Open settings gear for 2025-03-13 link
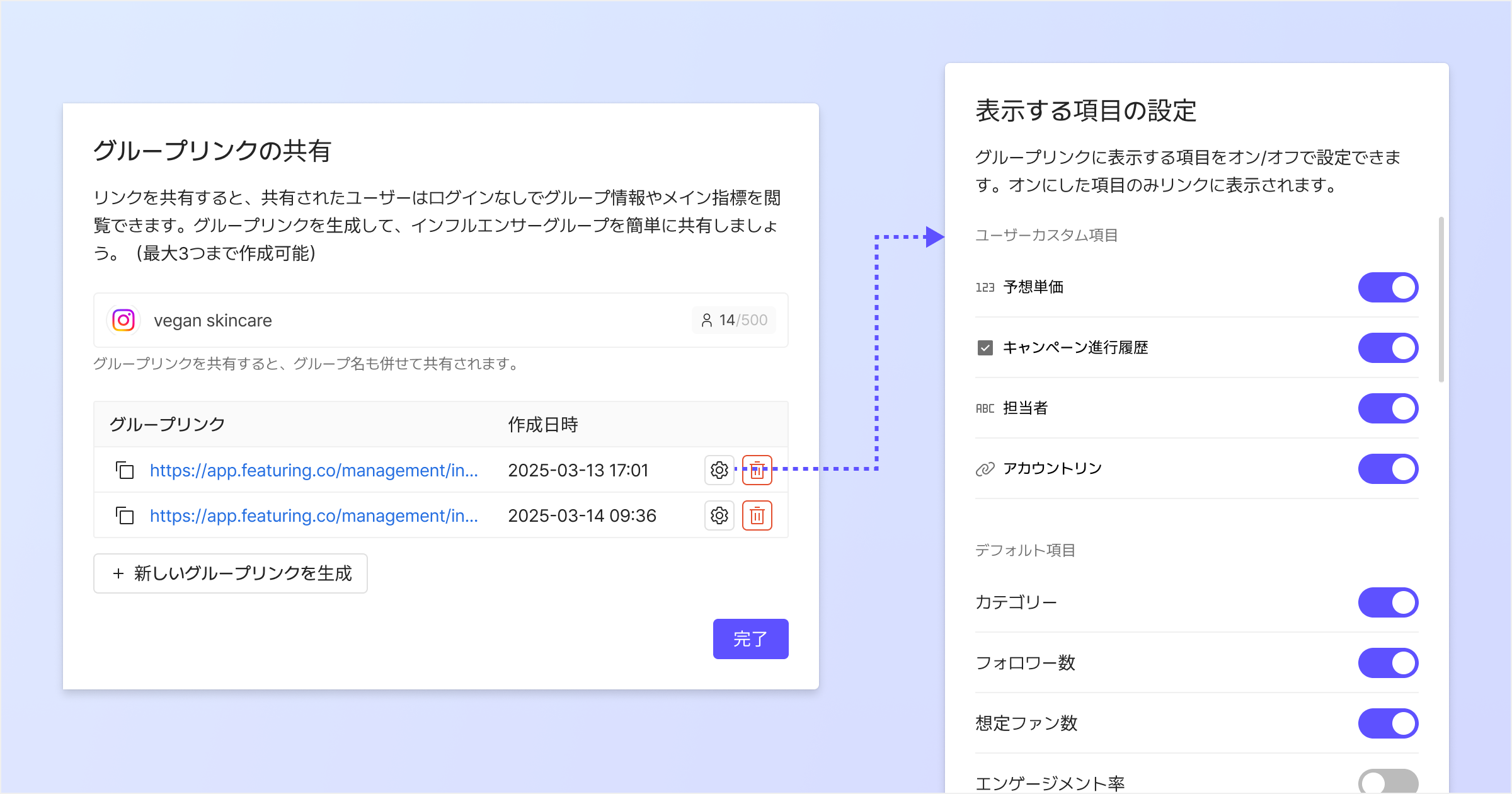This screenshot has height=794, width=1512. (x=719, y=470)
